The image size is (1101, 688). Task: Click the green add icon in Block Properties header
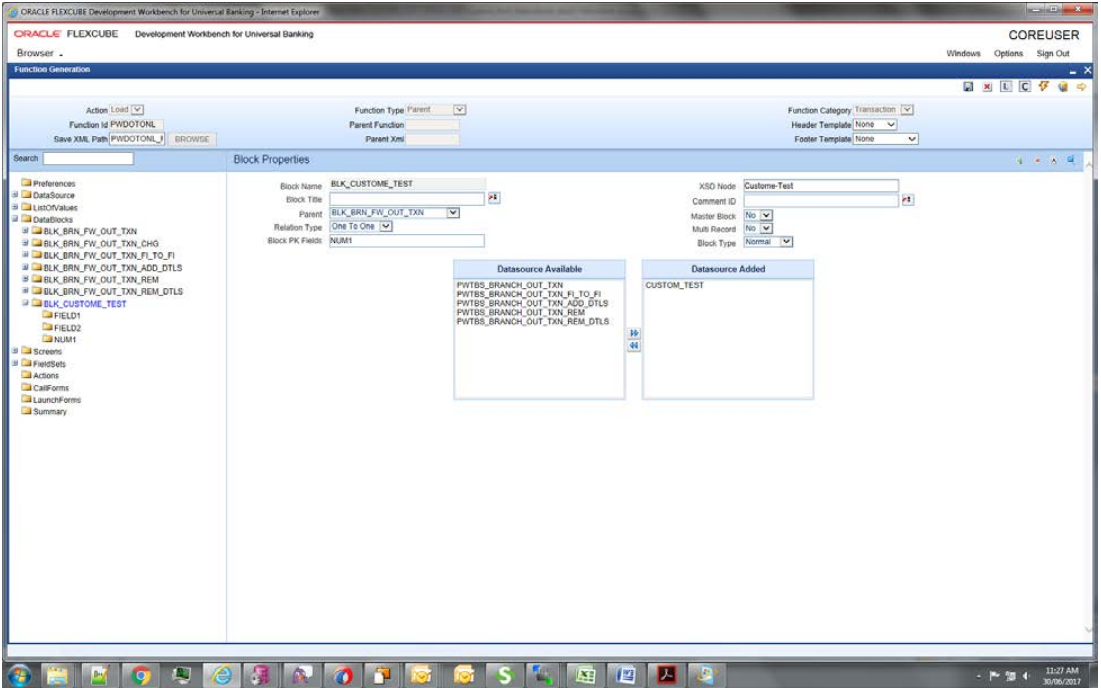[1019, 161]
